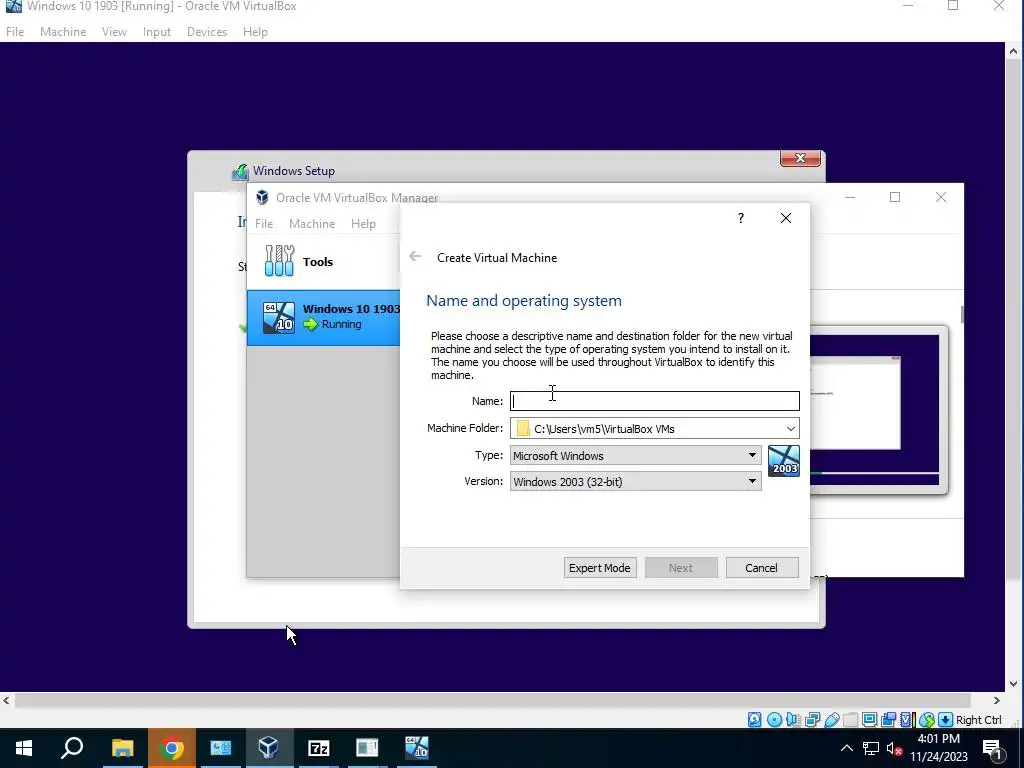1024x768 pixels.
Task: Click the 2003 OS type icon
Action: [x=784, y=461]
